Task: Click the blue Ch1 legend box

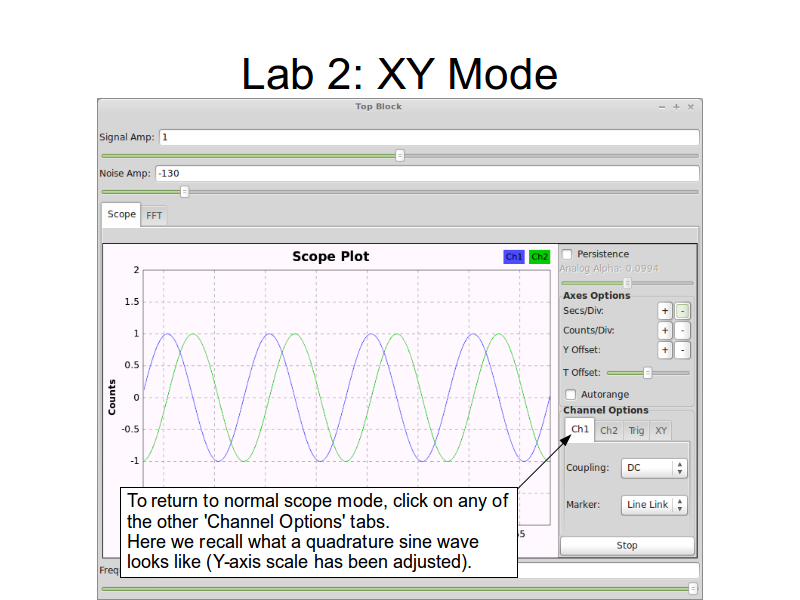Action: [514, 257]
